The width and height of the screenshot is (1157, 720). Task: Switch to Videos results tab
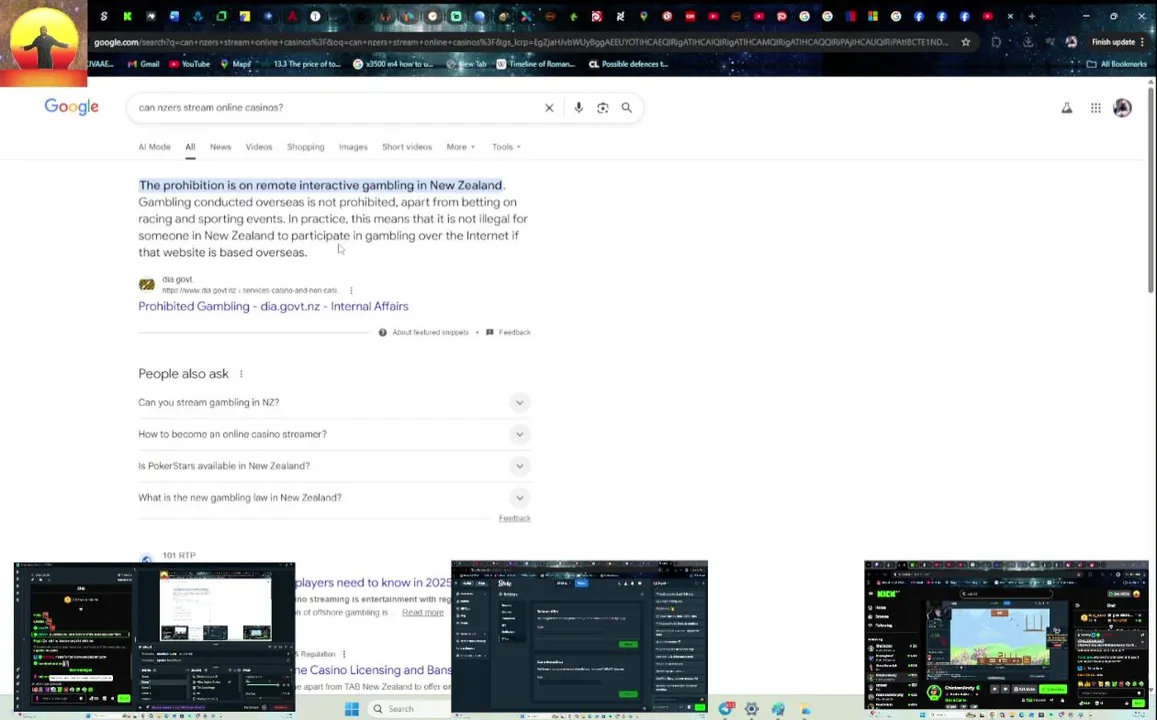pos(259,147)
